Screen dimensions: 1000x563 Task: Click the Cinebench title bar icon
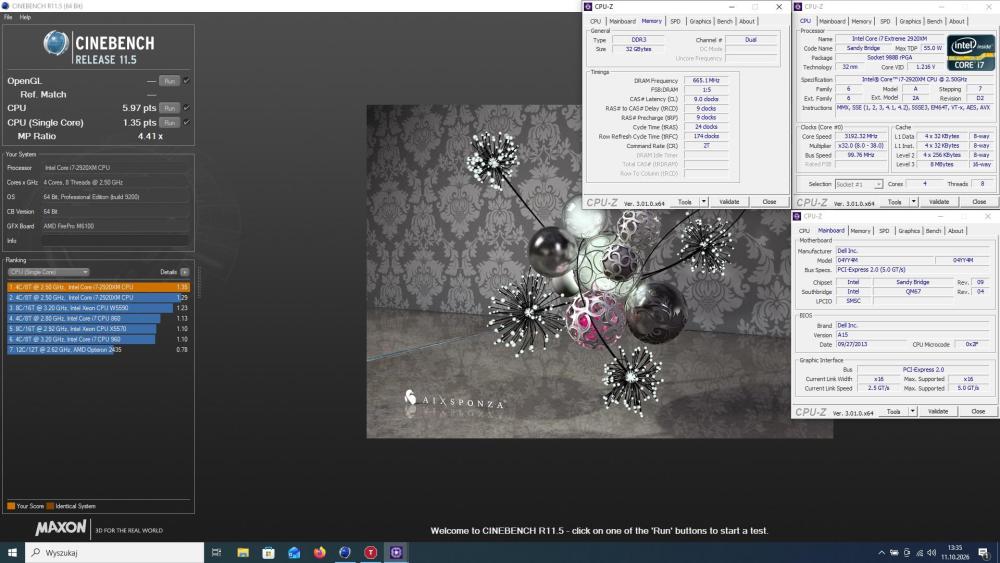(5, 6)
